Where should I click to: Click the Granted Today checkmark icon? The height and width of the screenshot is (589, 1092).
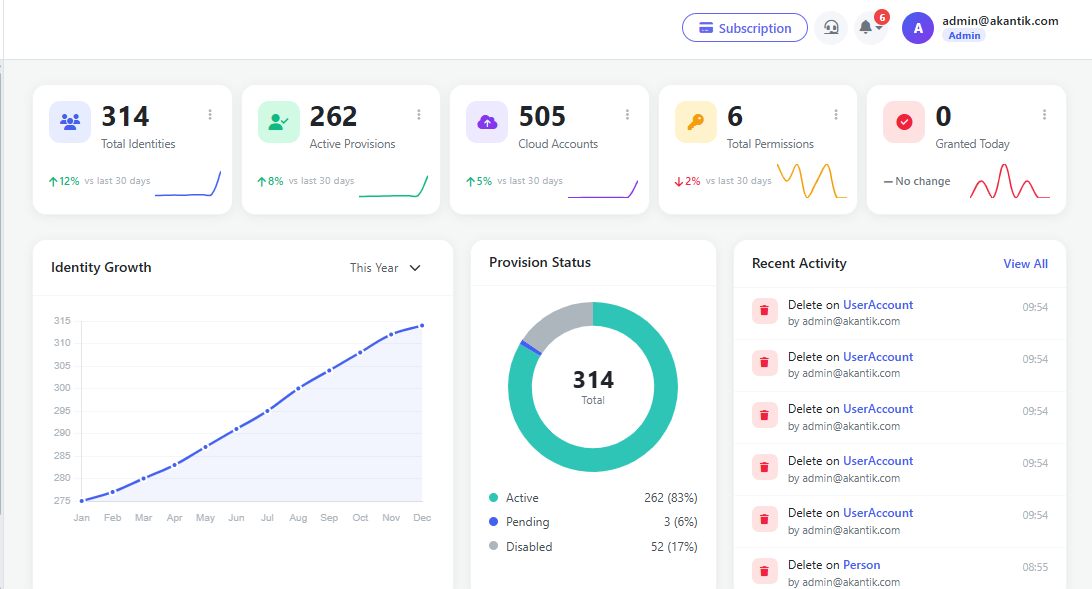(x=904, y=122)
